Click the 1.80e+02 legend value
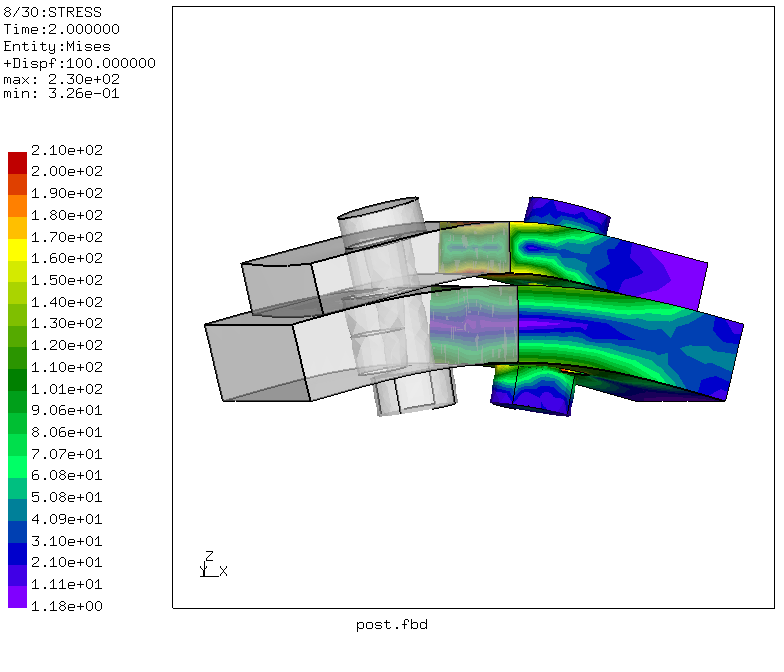This screenshot has height=672, width=784. 66,215
